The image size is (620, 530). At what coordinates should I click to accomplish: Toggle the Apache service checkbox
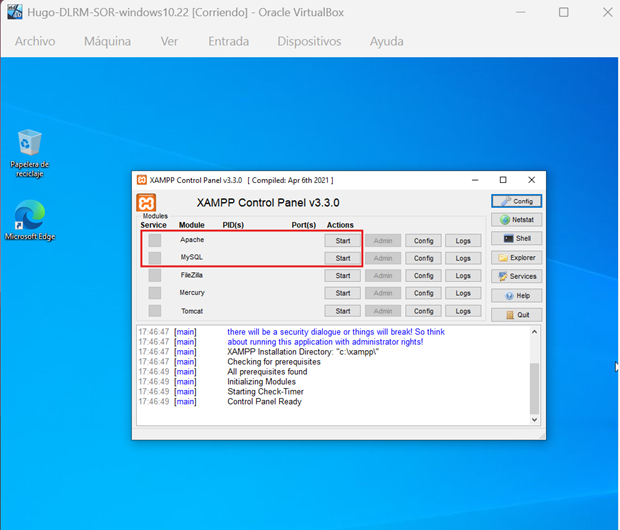click(155, 240)
